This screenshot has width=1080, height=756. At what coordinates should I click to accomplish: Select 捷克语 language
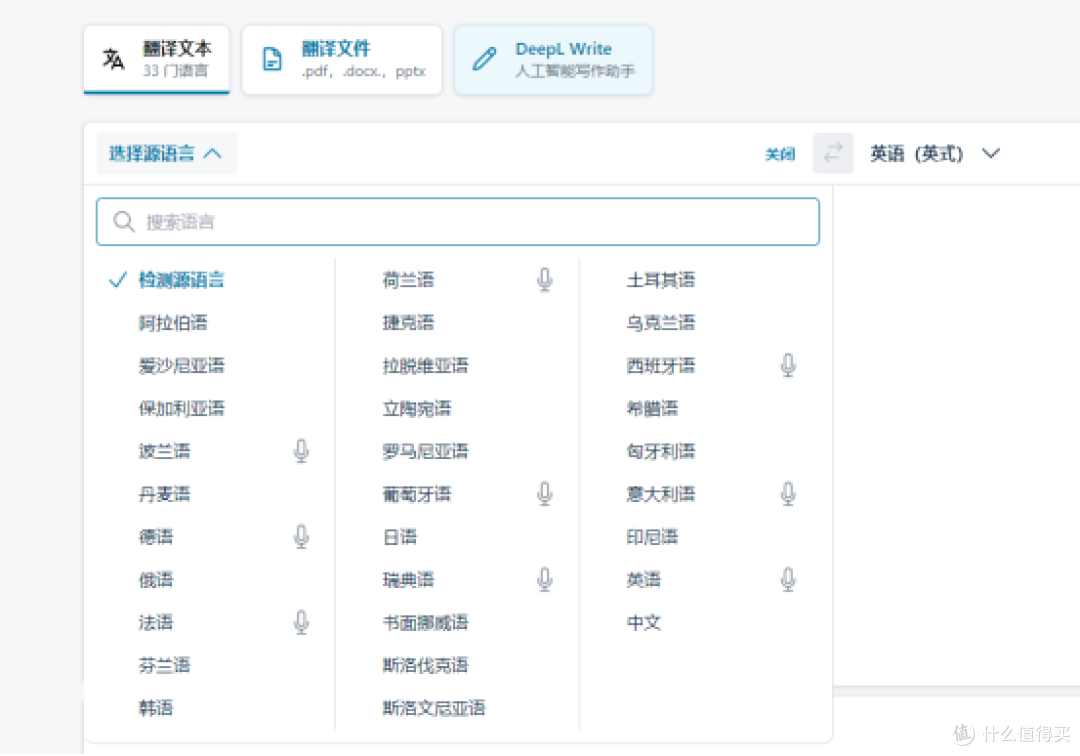coord(408,323)
